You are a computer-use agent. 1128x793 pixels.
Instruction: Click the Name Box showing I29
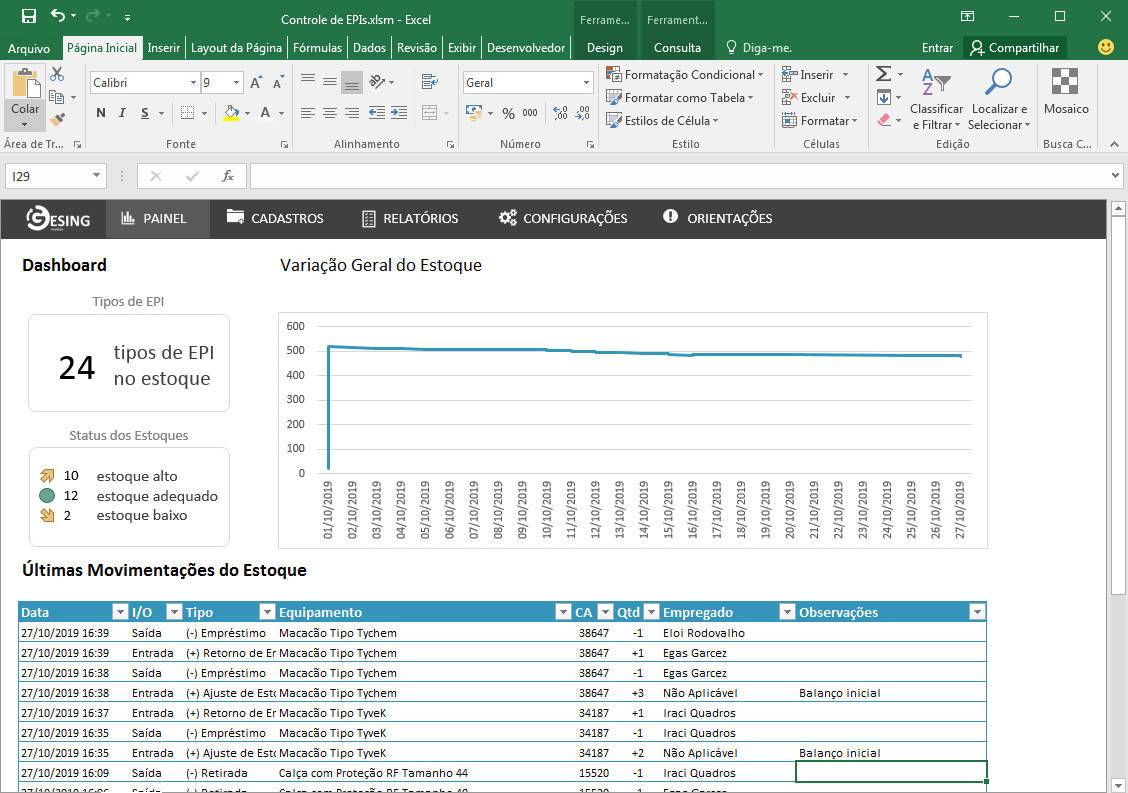pos(45,176)
